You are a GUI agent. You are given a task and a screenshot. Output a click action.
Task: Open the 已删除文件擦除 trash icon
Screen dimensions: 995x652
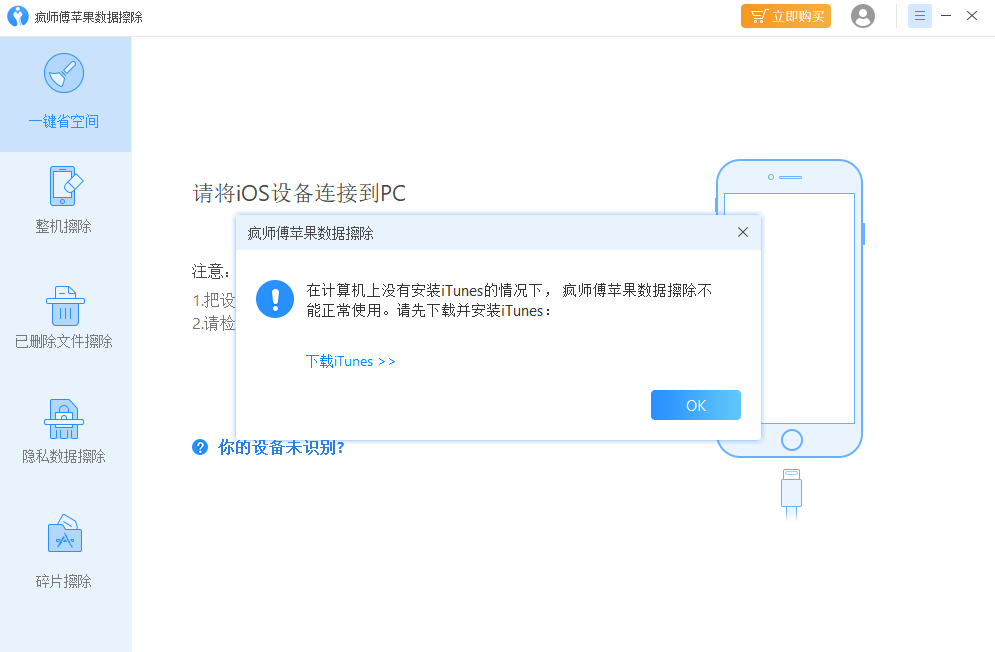[x=65, y=306]
